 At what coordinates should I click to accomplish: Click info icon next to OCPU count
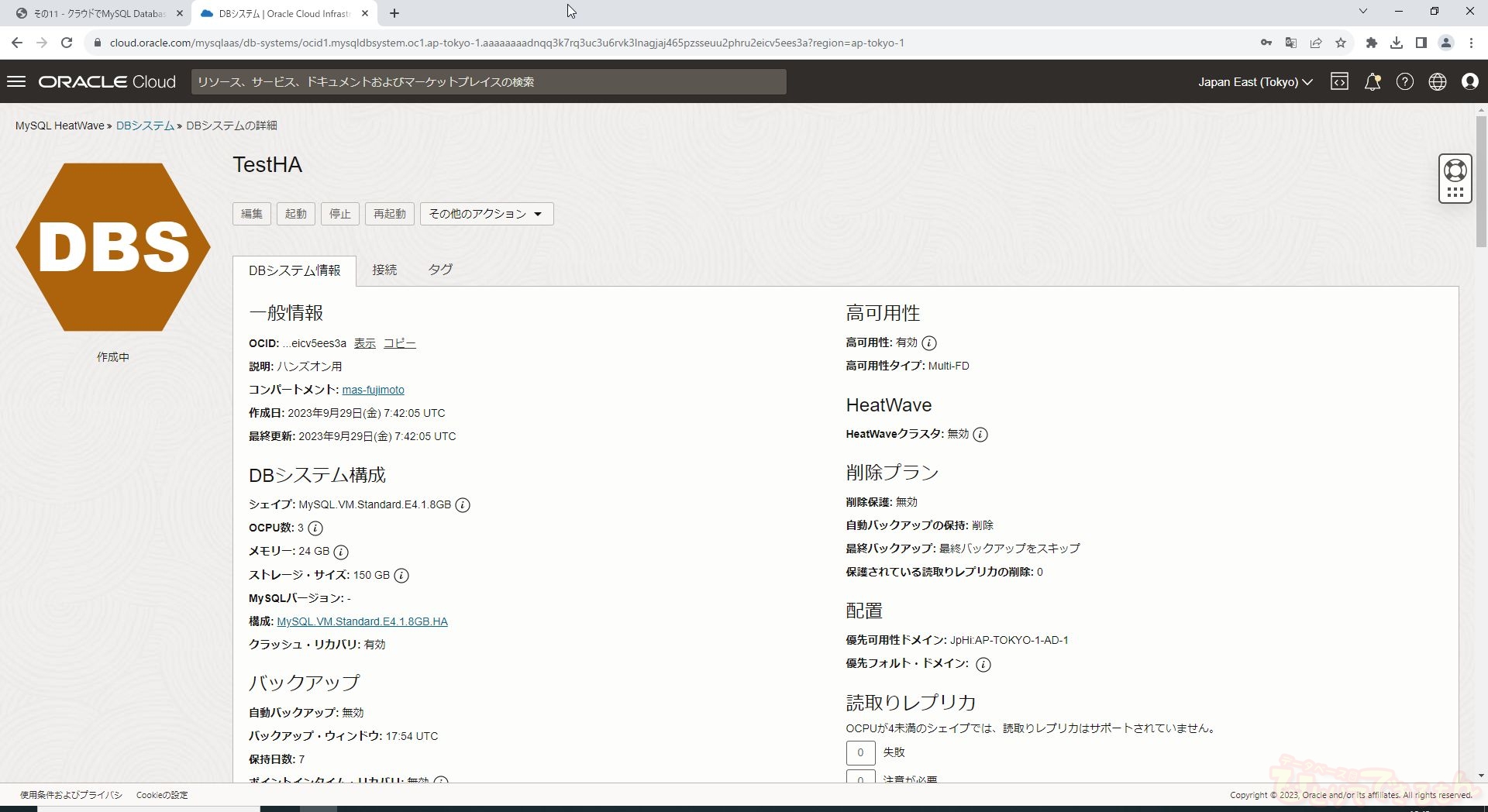(315, 528)
